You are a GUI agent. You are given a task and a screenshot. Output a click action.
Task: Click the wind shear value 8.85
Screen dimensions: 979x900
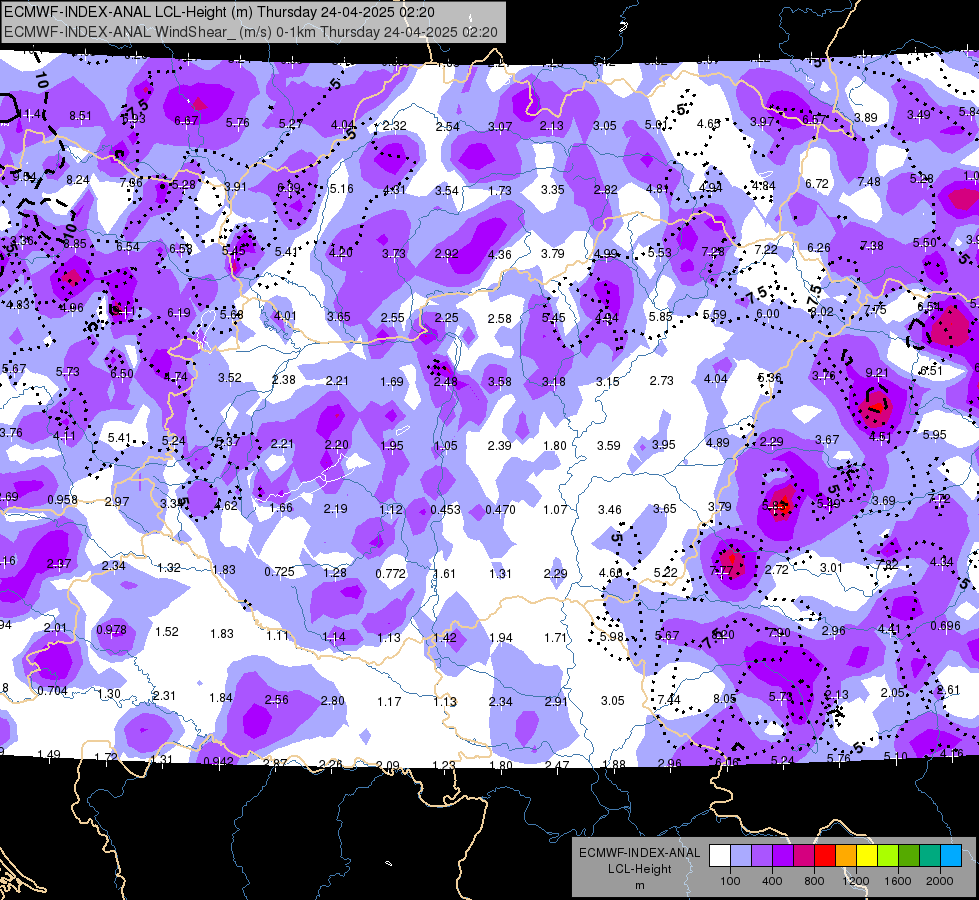click(75, 244)
